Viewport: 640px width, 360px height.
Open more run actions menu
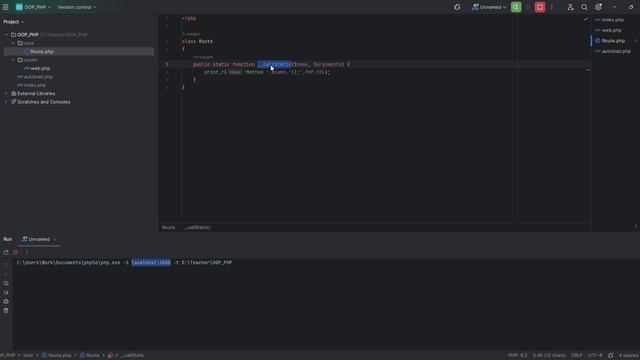552,7
